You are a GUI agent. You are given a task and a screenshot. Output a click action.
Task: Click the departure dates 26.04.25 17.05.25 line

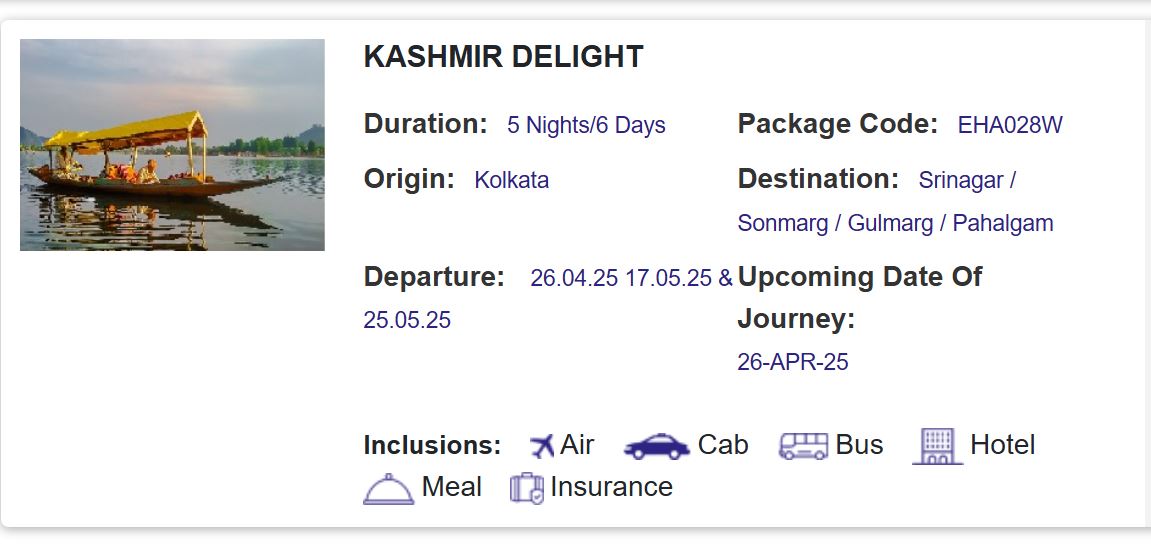click(x=621, y=279)
